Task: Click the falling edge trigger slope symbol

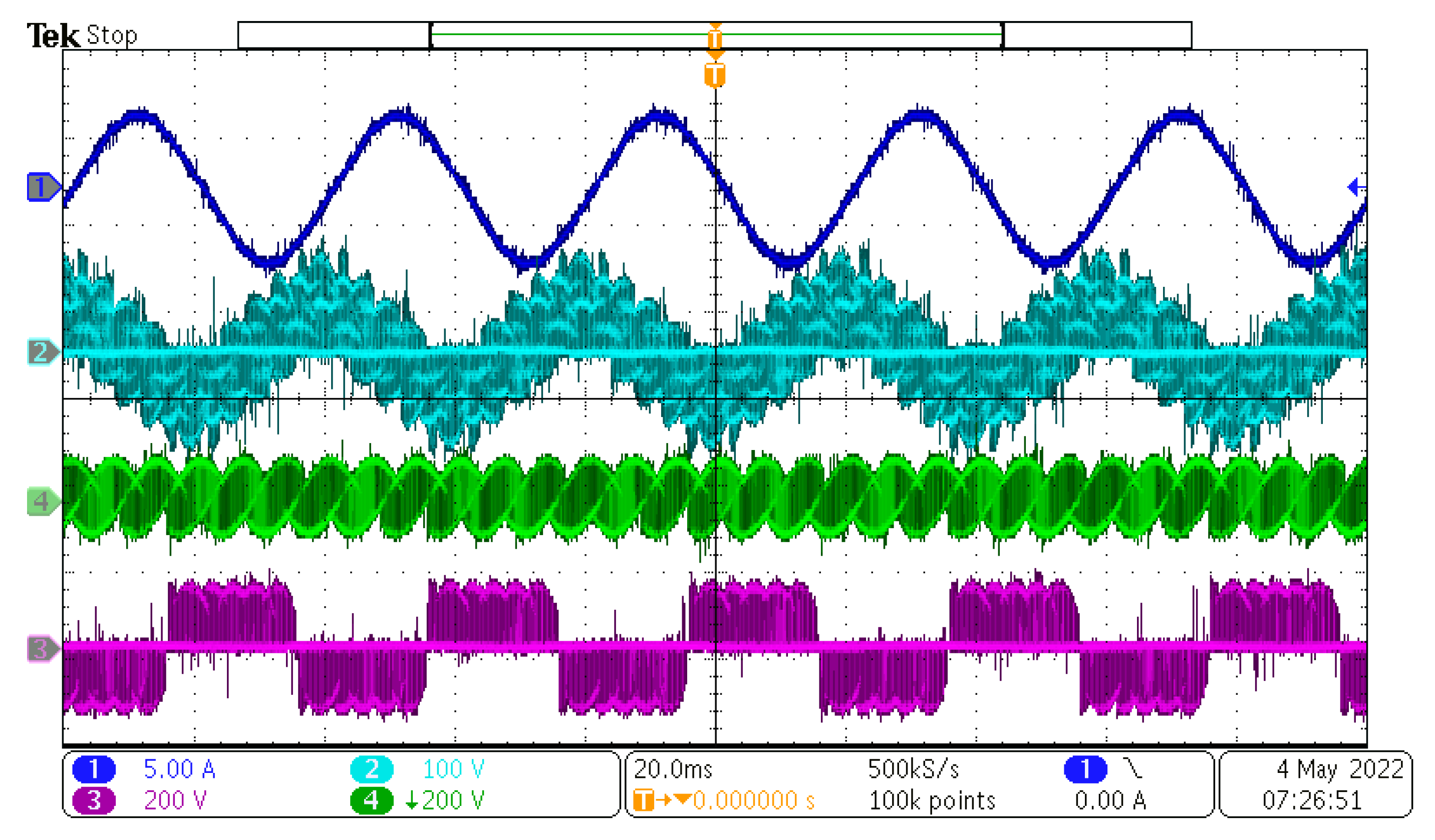Action: click(x=1134, y=768)
